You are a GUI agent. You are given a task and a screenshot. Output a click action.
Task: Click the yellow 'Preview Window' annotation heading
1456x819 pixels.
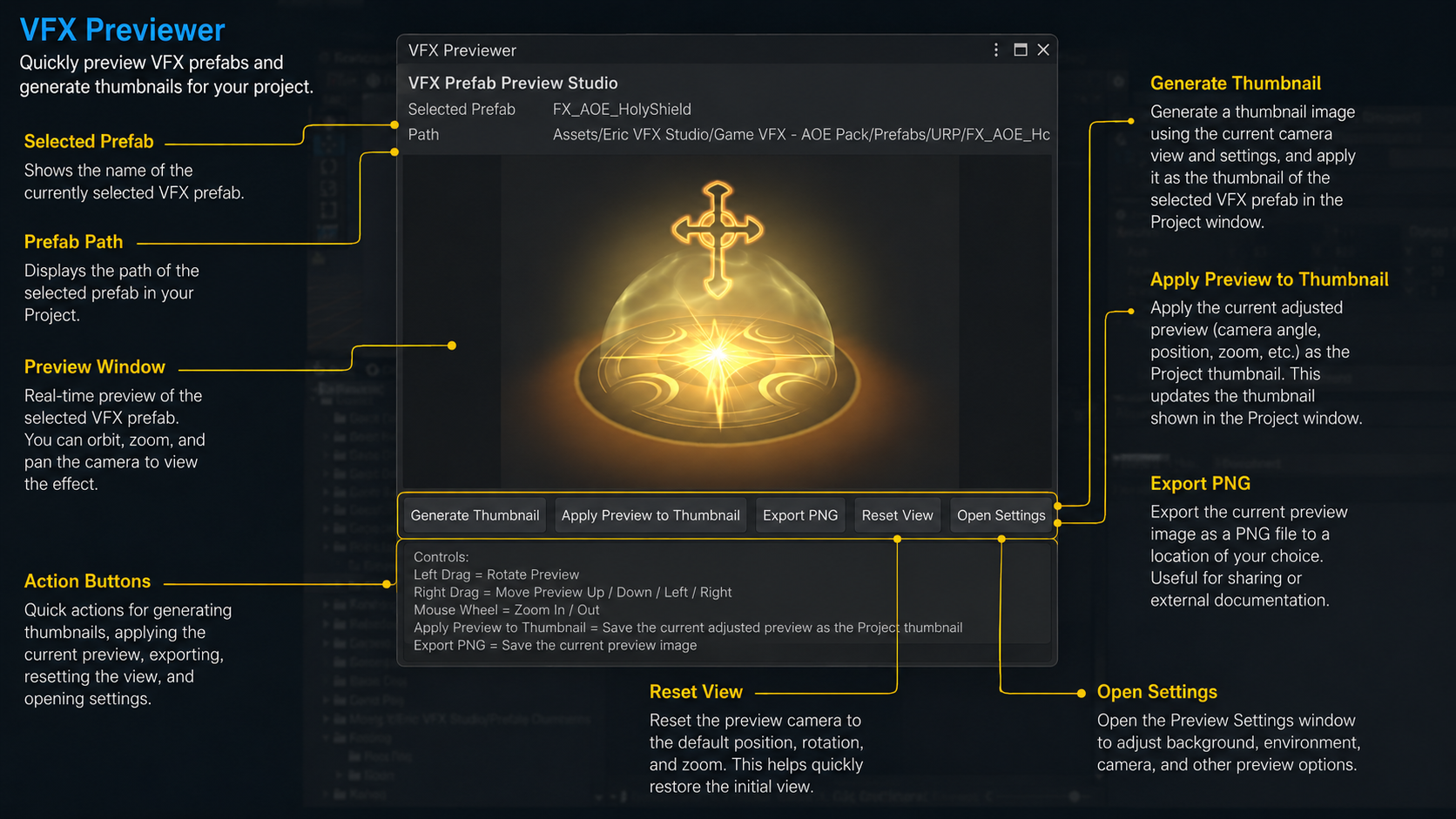pos(94,367)
